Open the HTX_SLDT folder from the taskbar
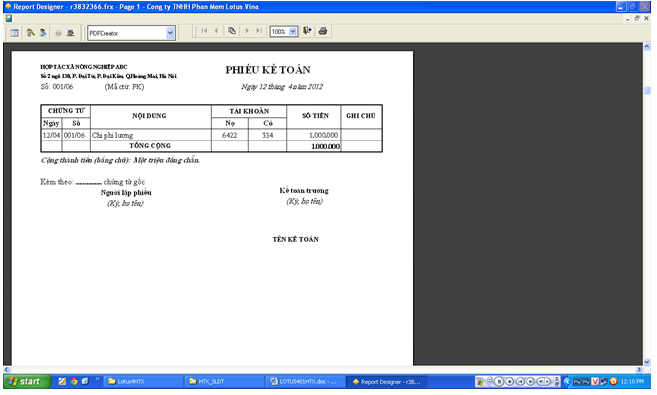The height and width of the screenshot is (395, 657). (223, 382)
